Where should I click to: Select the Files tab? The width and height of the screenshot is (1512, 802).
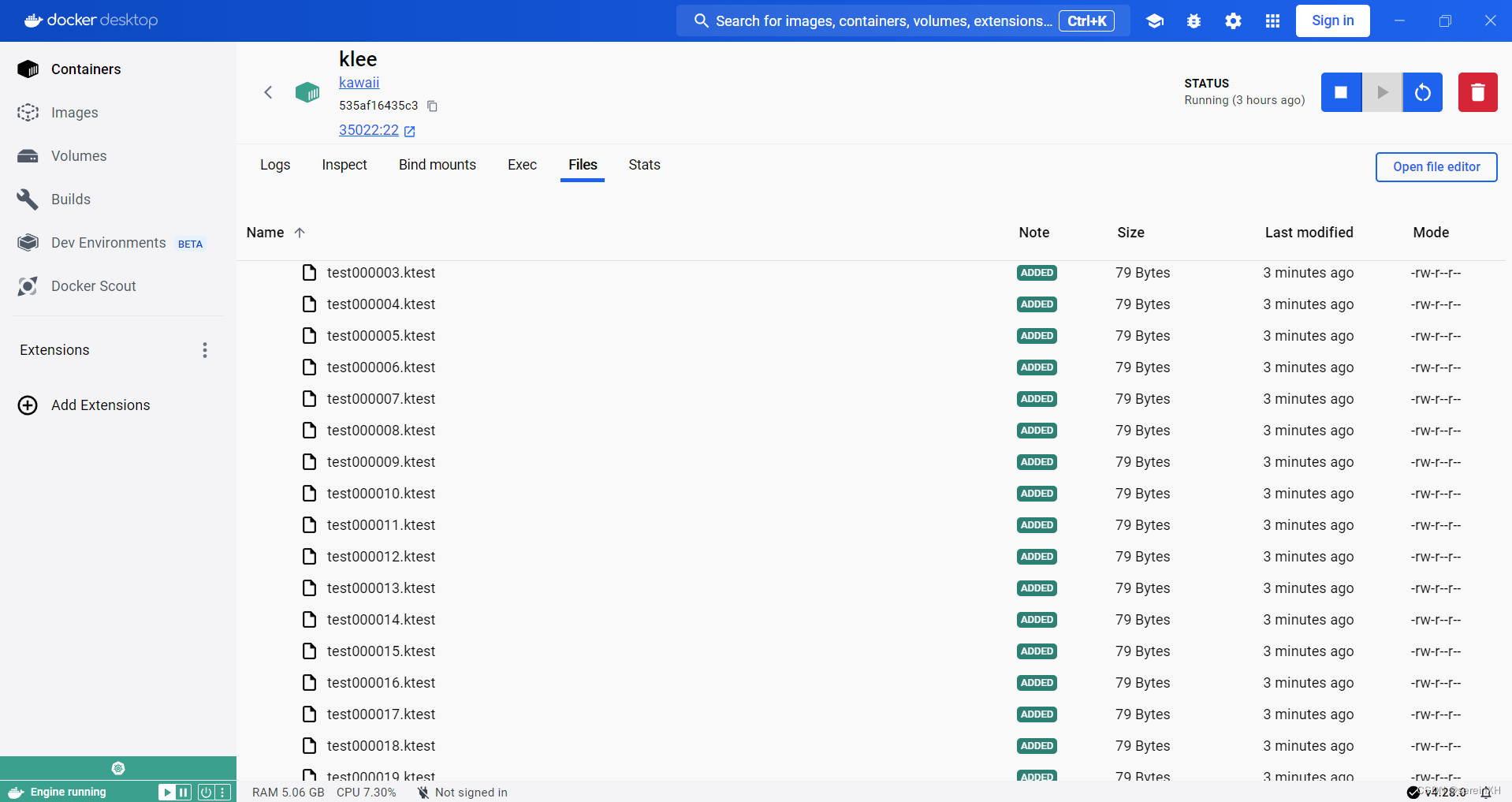[583, 165]
